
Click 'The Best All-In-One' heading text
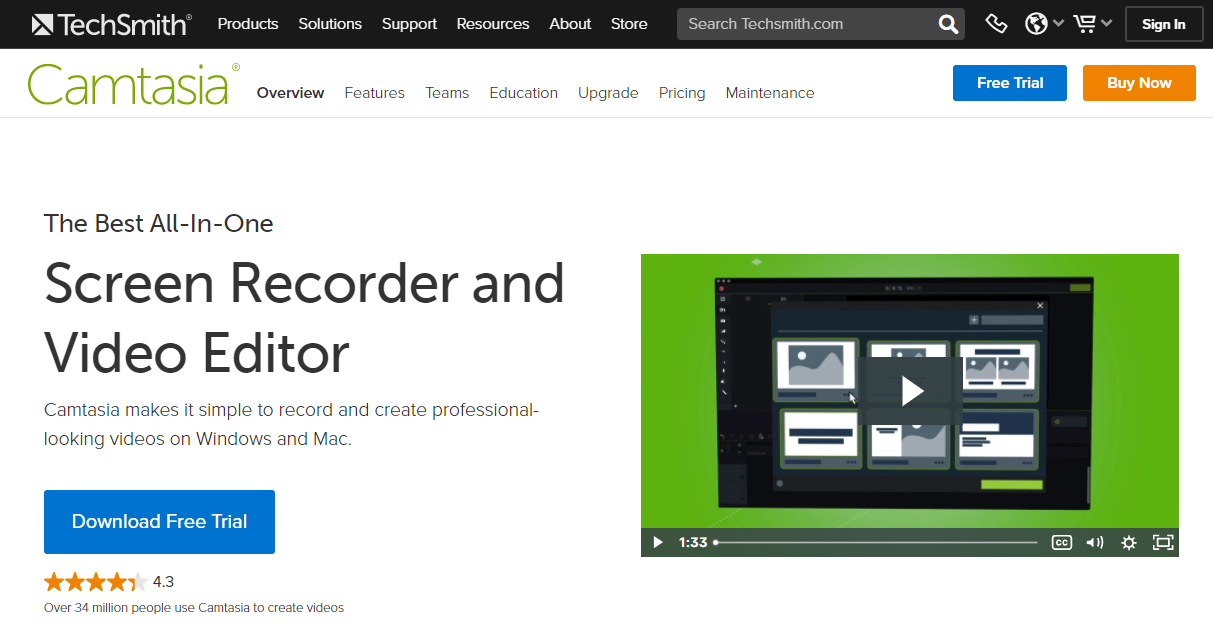click(159, 224)
